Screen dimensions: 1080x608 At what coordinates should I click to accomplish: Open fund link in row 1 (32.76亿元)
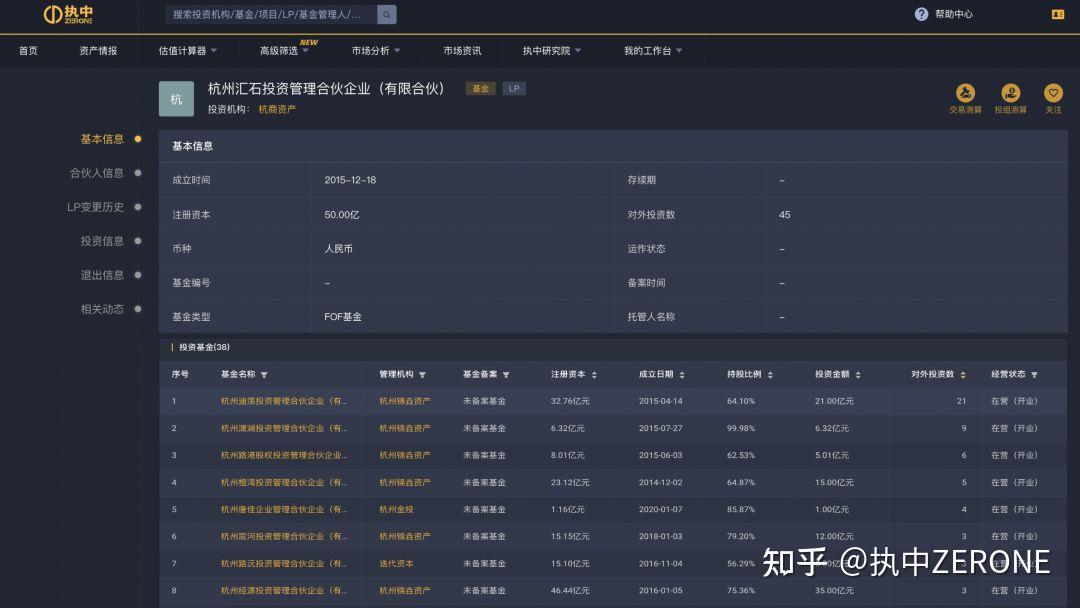[284, 401]
